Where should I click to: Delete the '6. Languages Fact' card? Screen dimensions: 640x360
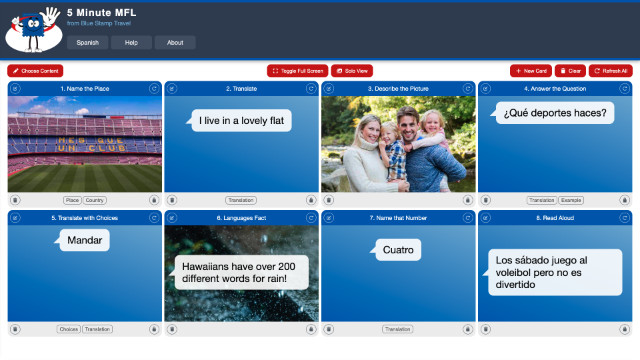(172, 329)
